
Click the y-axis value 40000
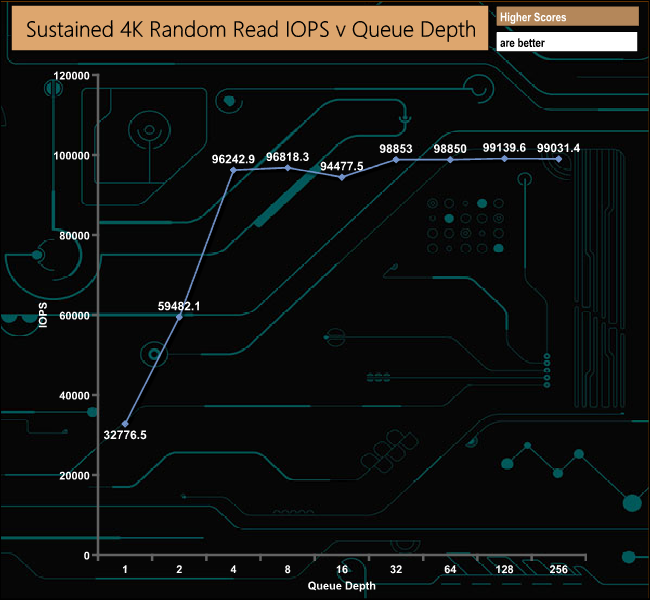click(75, 396)
